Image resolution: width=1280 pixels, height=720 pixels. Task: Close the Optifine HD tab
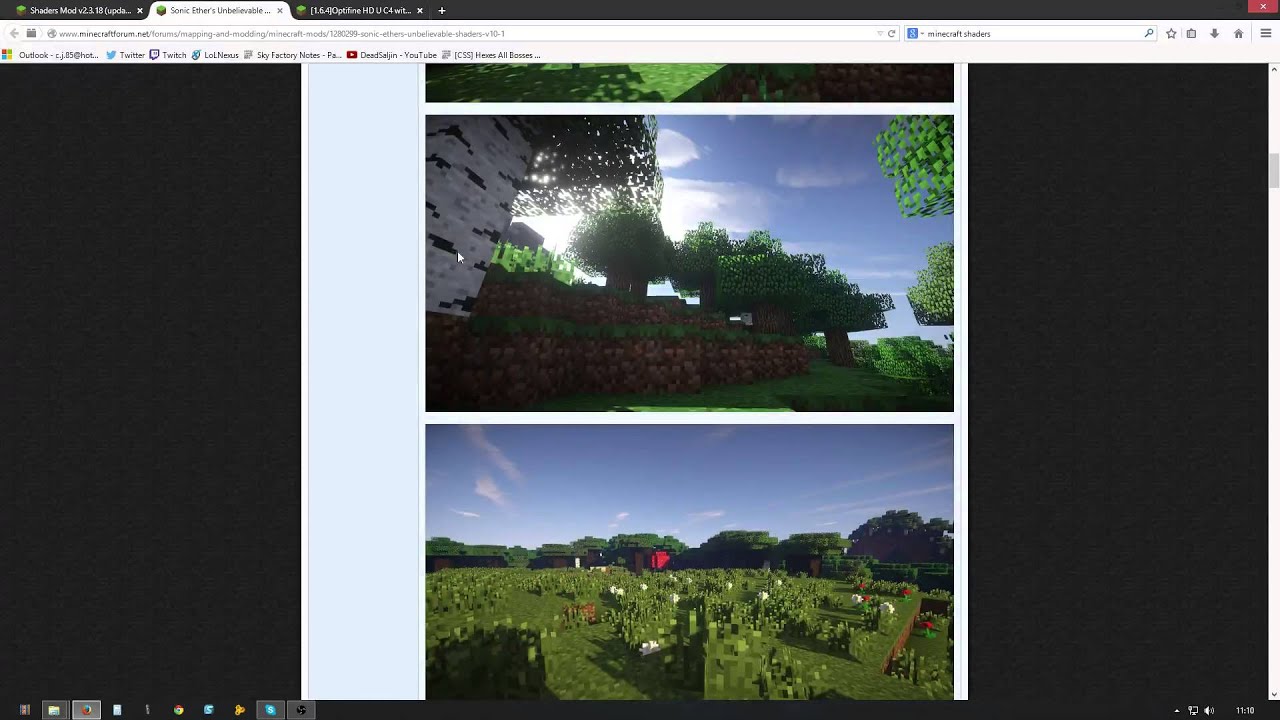point(420,10)
